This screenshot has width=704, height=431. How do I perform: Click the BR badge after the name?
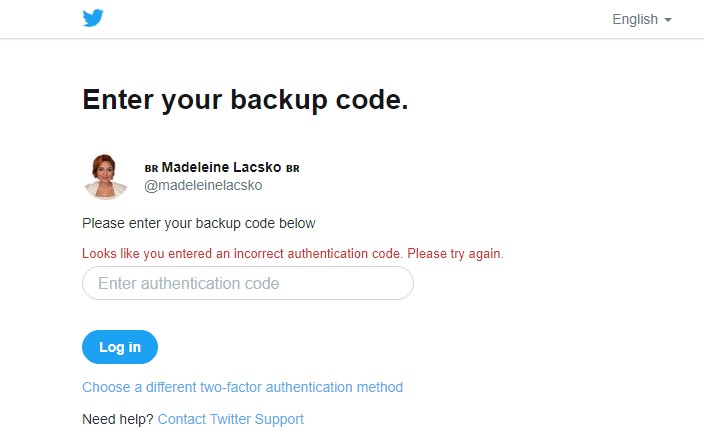pos(293,168)
